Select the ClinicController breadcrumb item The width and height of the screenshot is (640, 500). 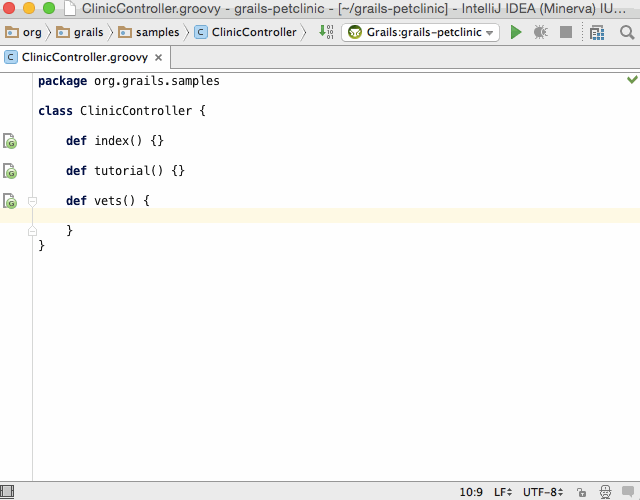(245, 32)
